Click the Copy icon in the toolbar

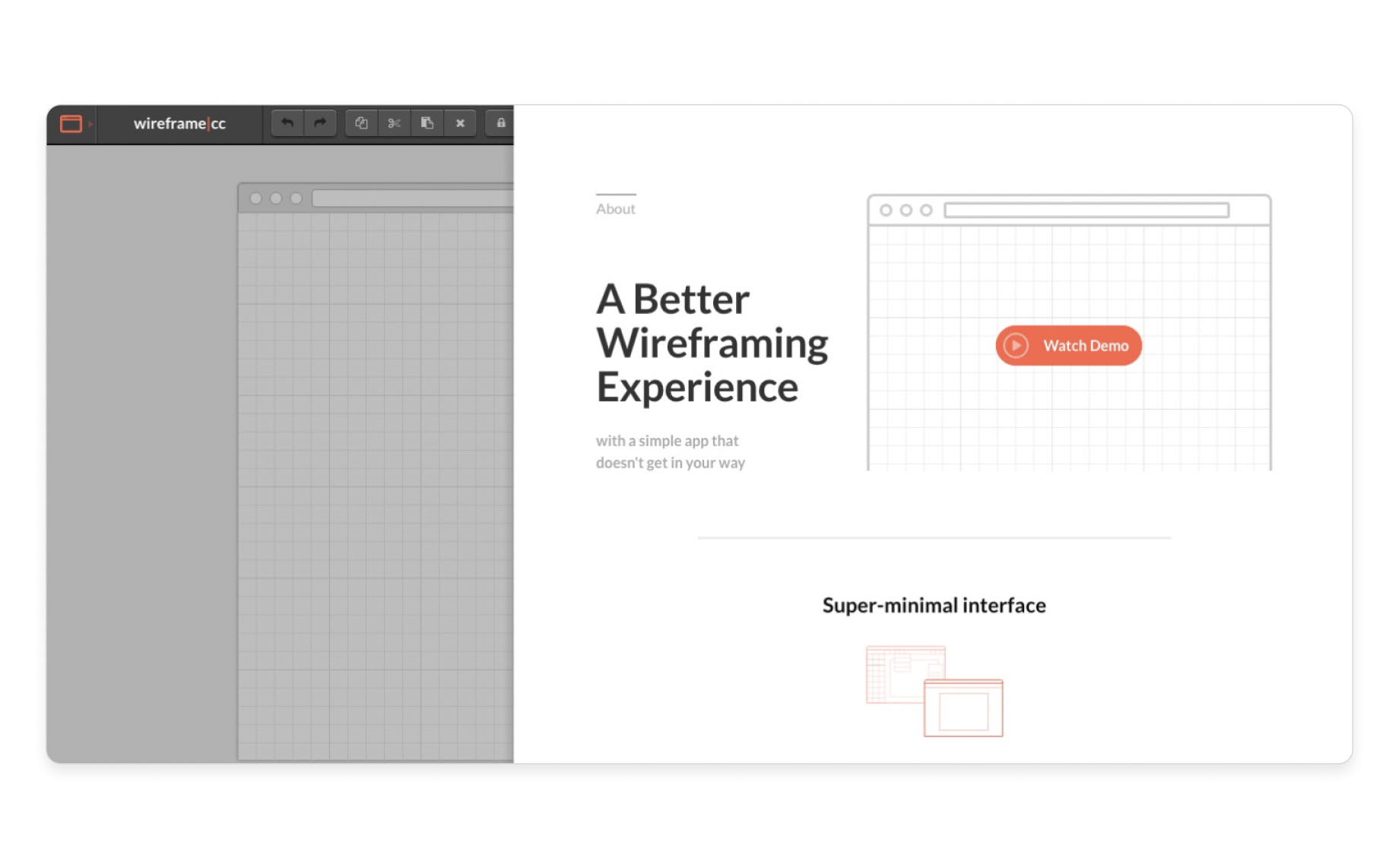coord(361,123)
